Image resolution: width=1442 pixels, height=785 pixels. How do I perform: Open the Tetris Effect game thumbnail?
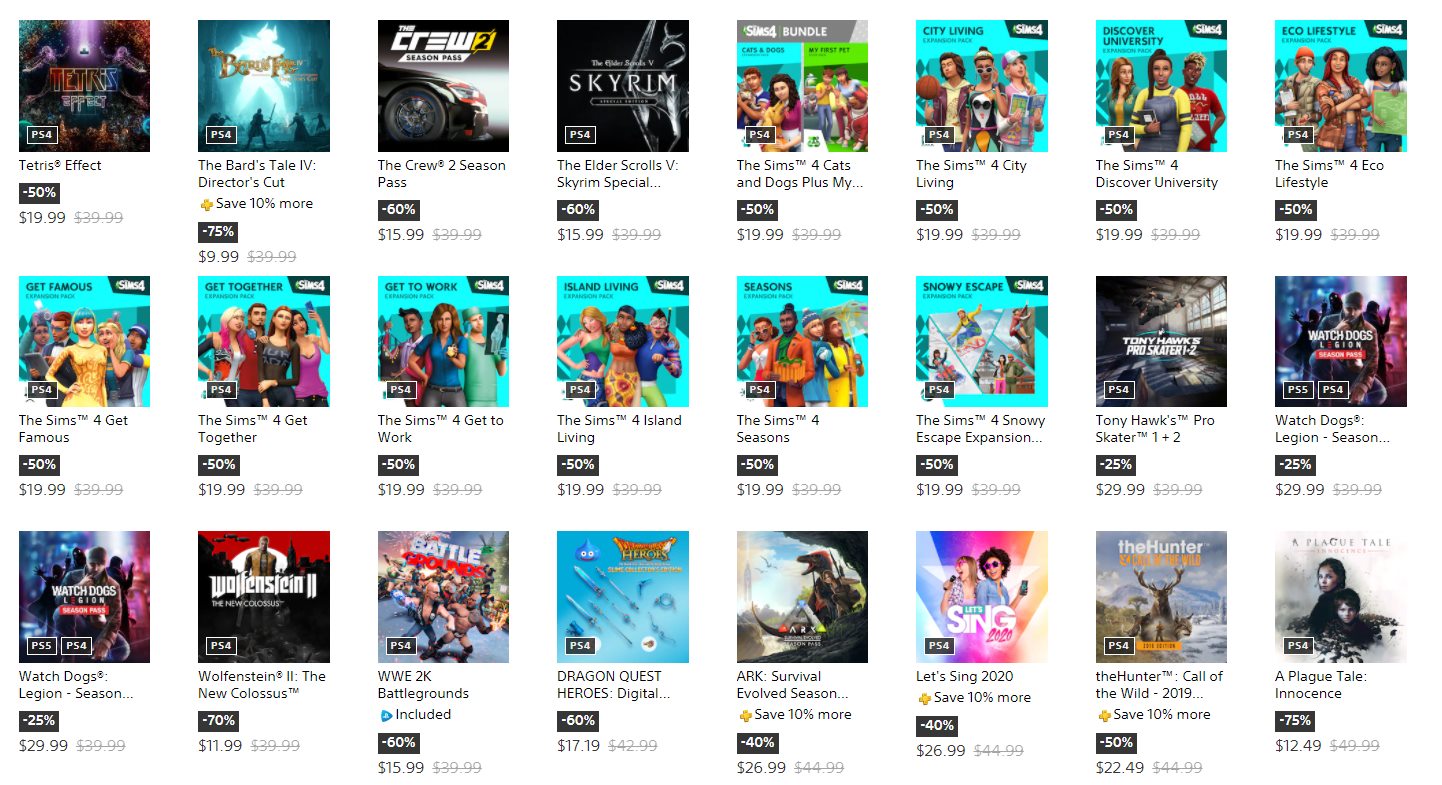pyautogui.click(x=84, y=86)
